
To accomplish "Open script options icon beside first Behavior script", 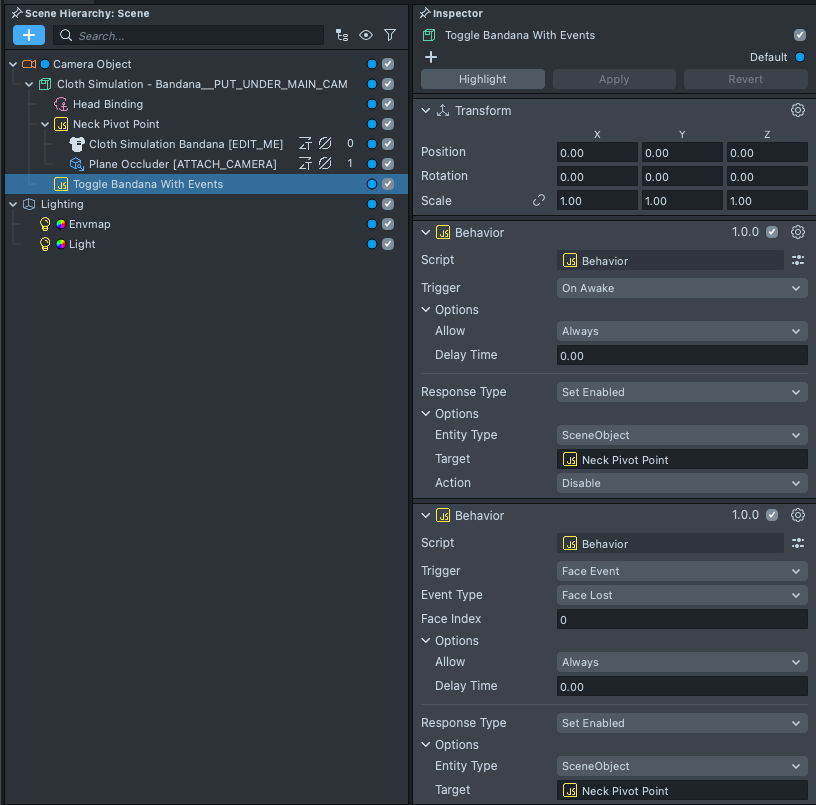I will pyautogui.click(x=797, y=260).
